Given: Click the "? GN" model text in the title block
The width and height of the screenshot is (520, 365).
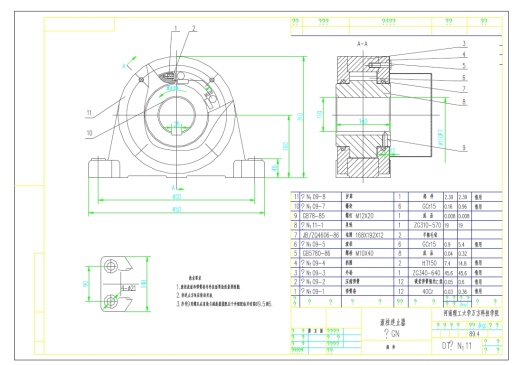Looking at the screenshot, I should click(x=392, y=333).
